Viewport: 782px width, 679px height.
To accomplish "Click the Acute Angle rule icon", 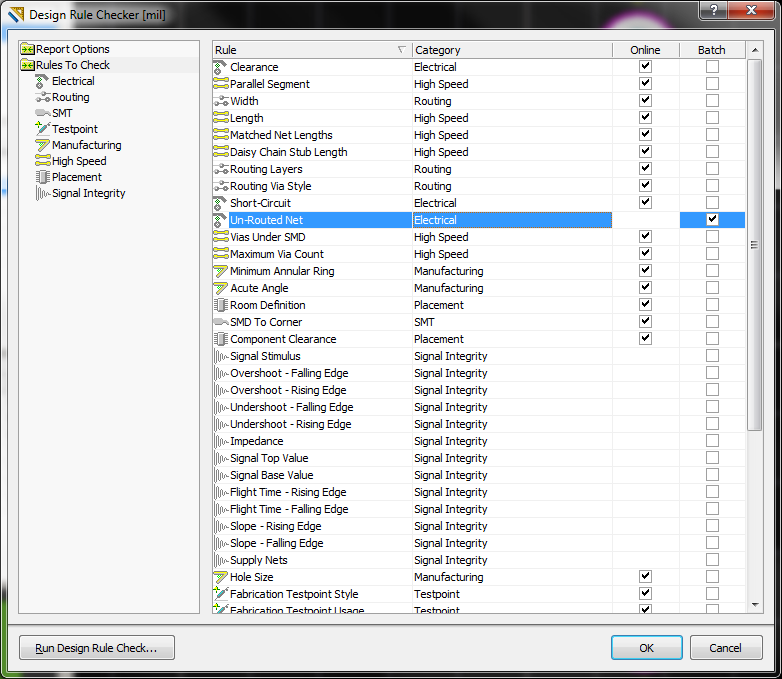I will point(220,288).
